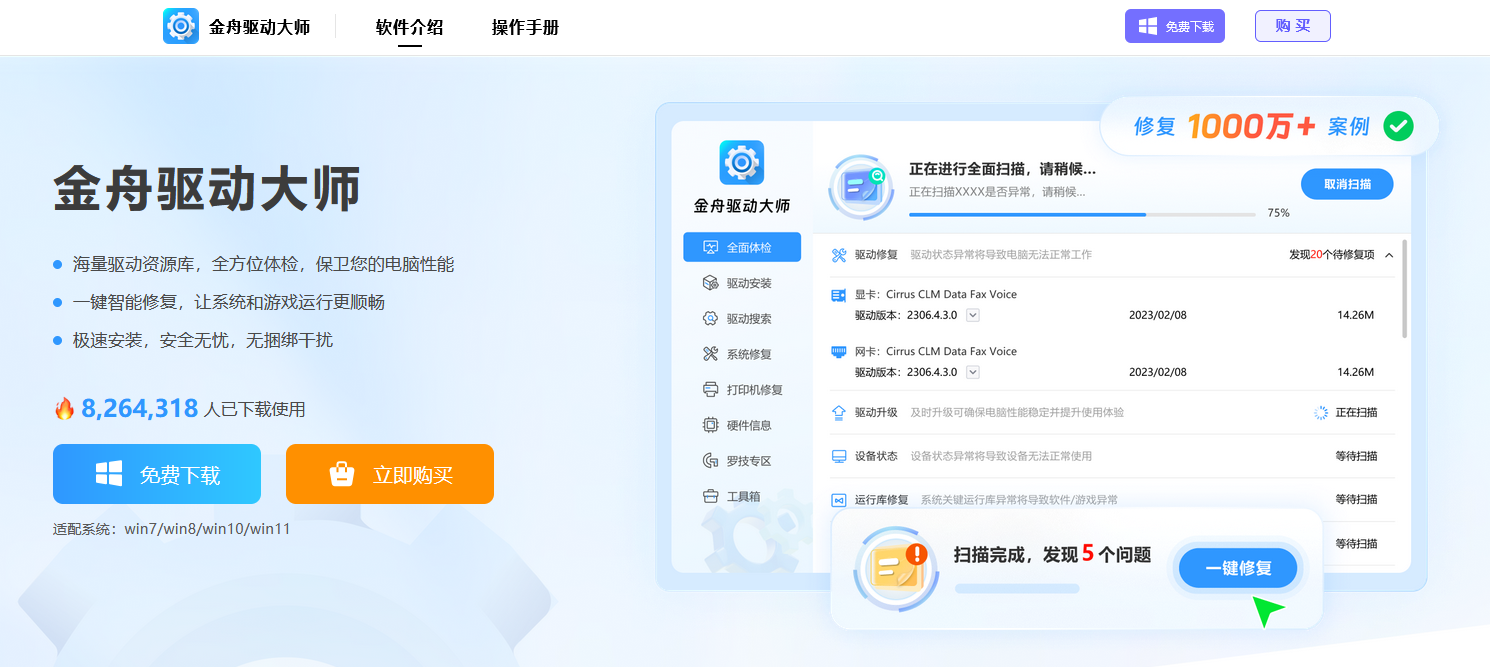Click the 75% progress label

coord(1278,213)
